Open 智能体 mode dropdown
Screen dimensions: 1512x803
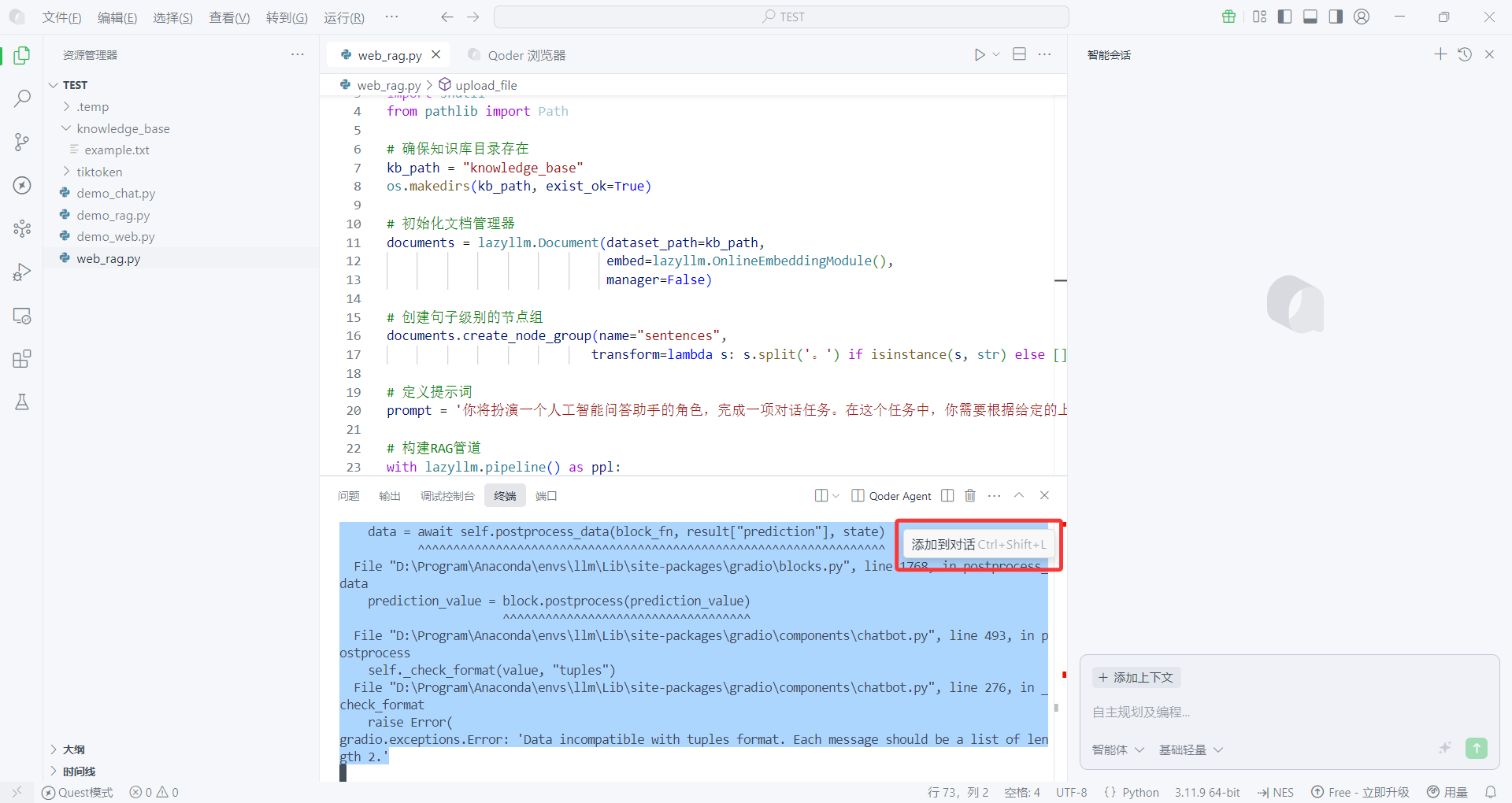point(1117,749)
